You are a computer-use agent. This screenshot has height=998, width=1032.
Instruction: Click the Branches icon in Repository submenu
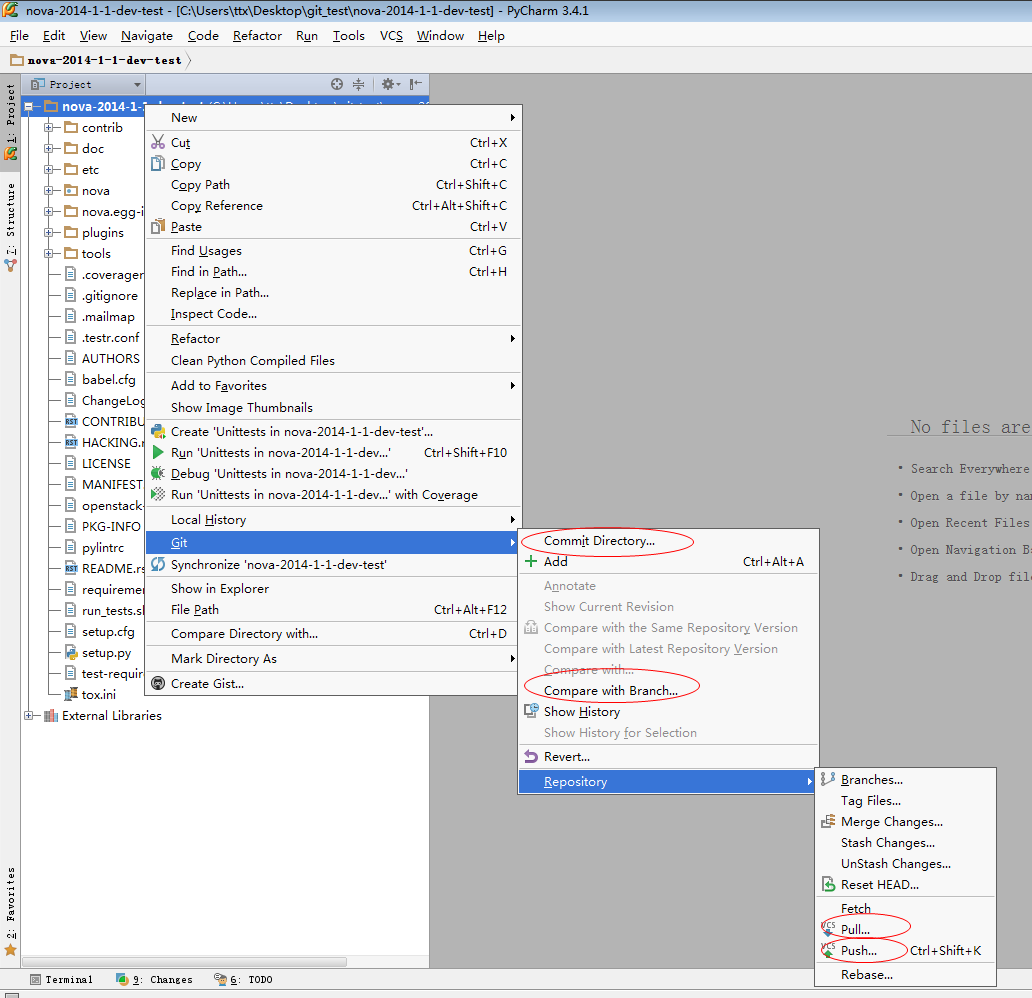(828, 779)
